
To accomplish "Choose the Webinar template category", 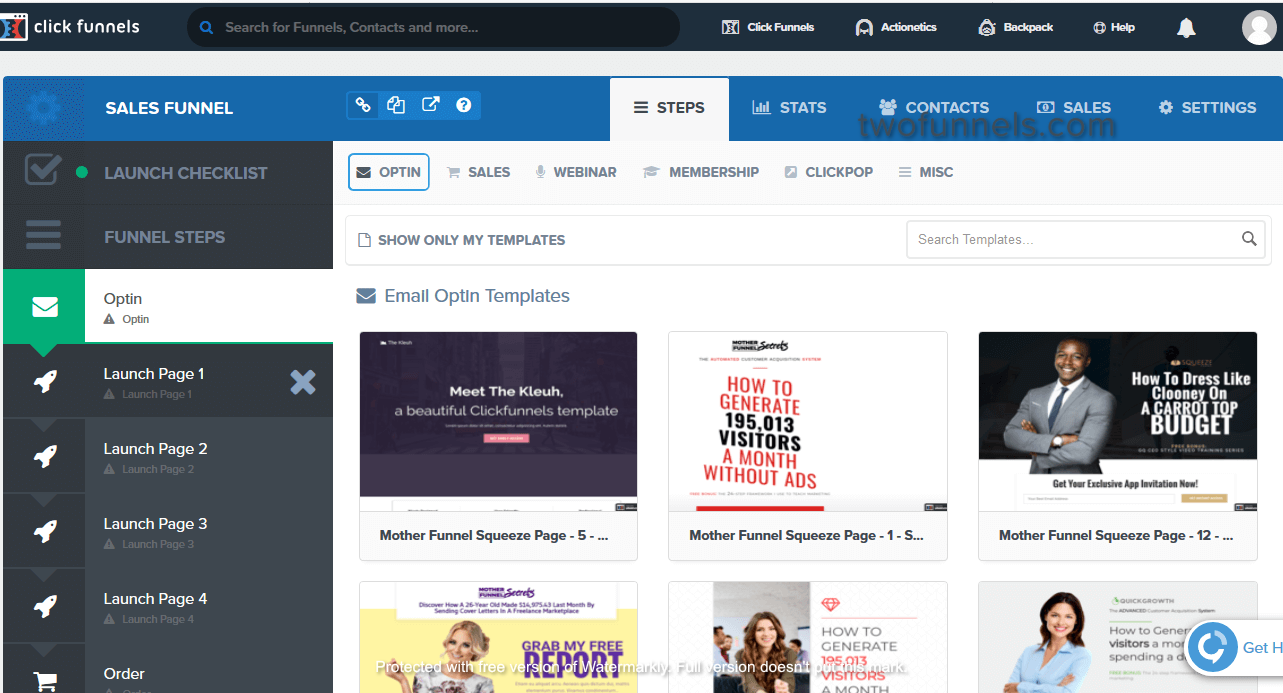I will 576,172.
